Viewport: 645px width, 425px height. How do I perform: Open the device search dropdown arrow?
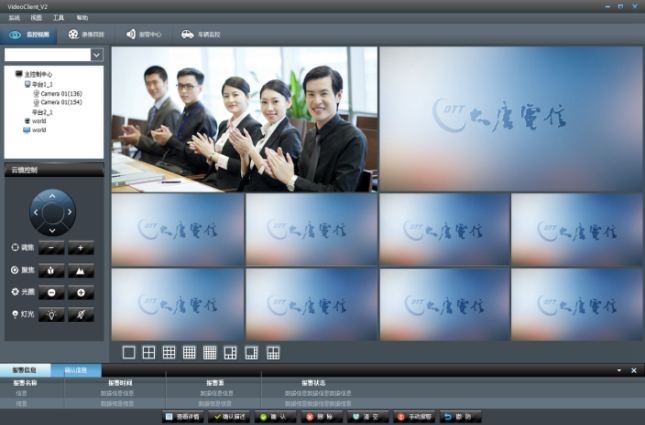tap(97, 55)
